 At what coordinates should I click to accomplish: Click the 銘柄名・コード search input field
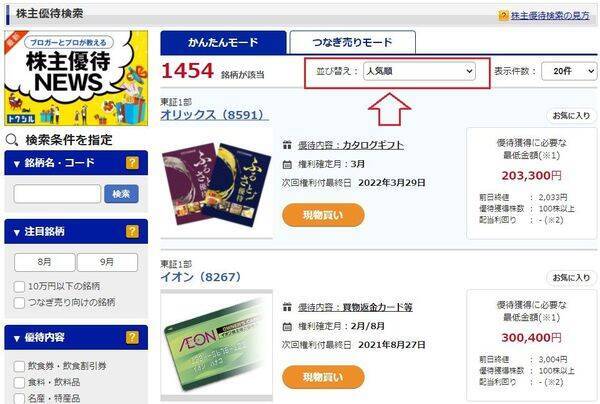[57, 194]
